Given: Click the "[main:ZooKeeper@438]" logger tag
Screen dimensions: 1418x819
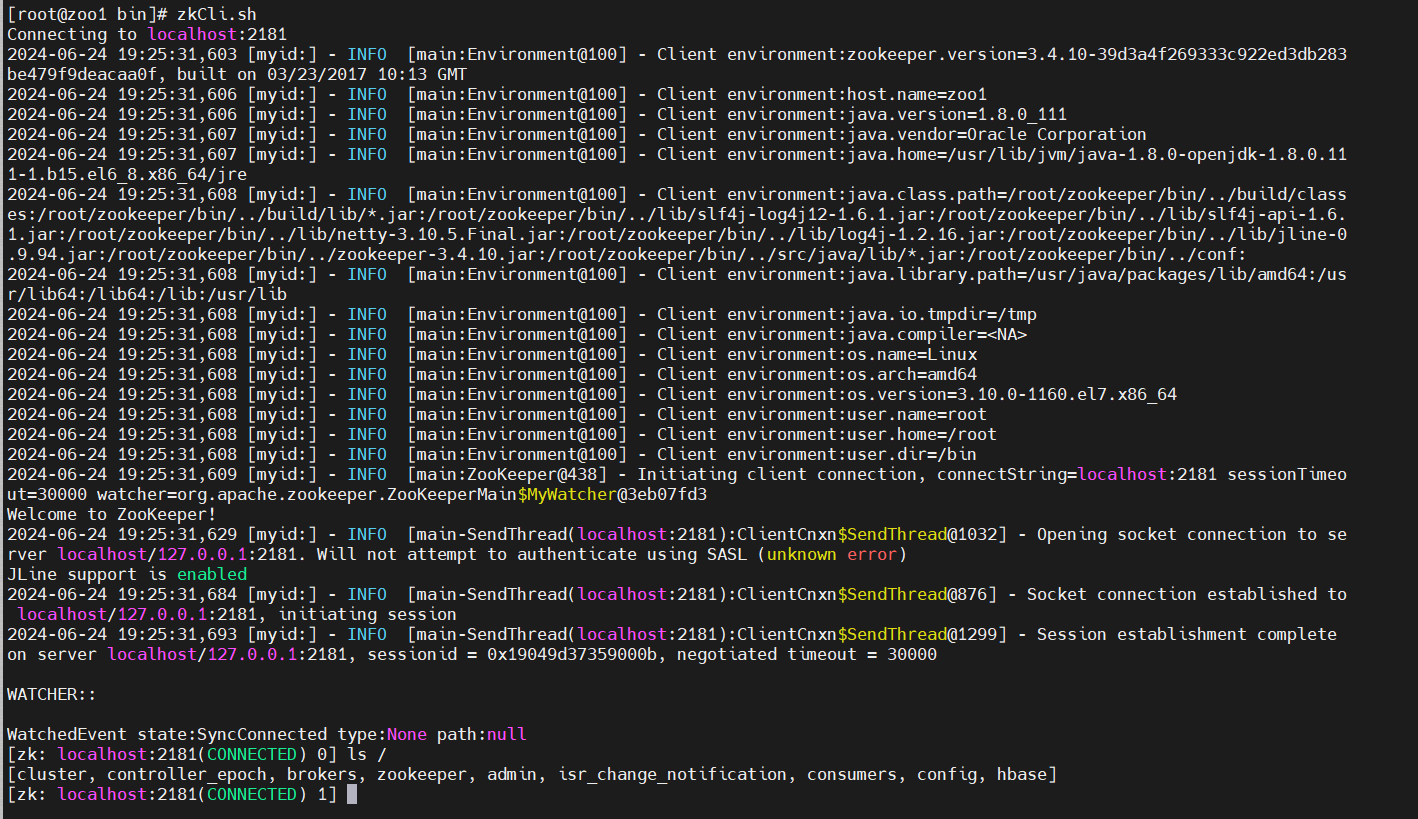Looking at the screenshot, I should [x=512, y=474].
